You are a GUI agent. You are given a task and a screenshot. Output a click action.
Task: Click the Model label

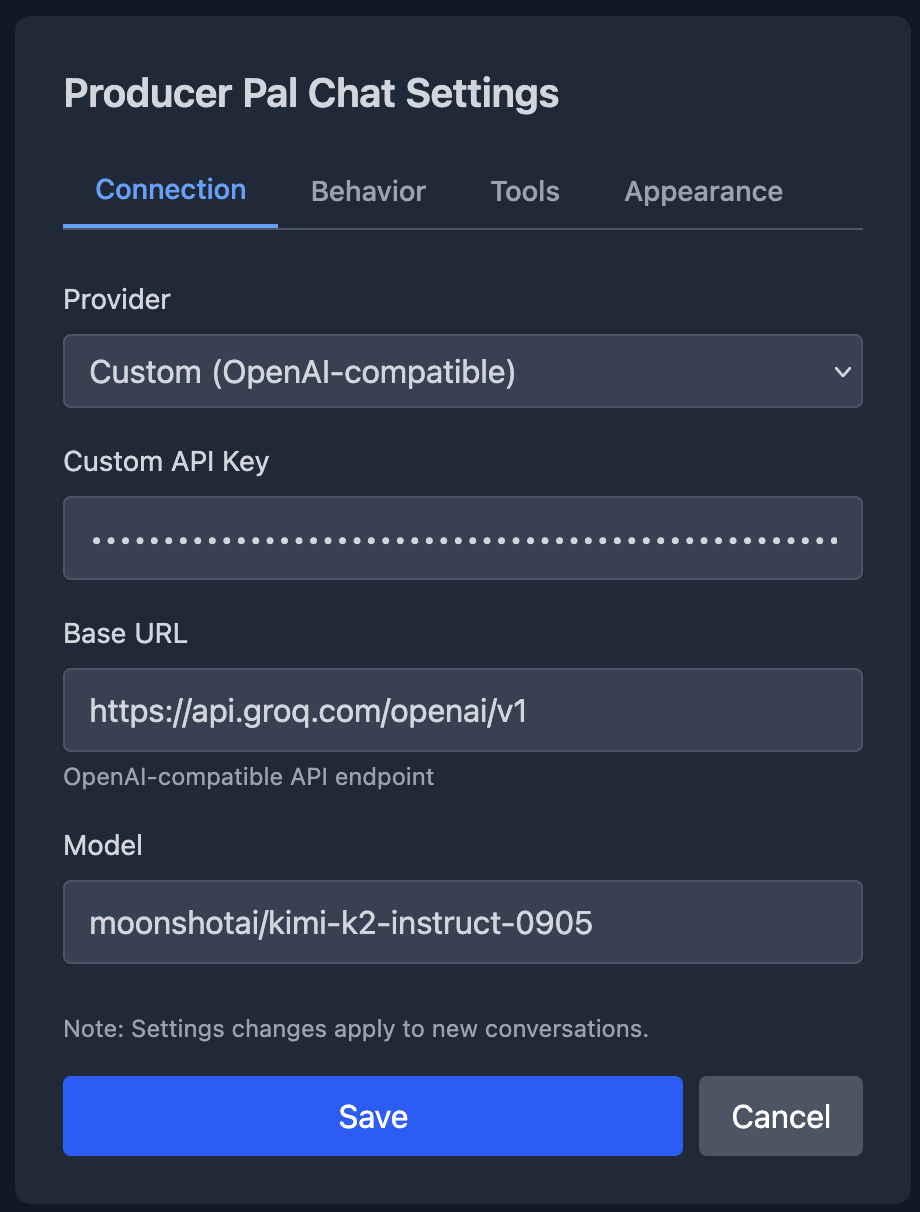click(x=102, y=845)
